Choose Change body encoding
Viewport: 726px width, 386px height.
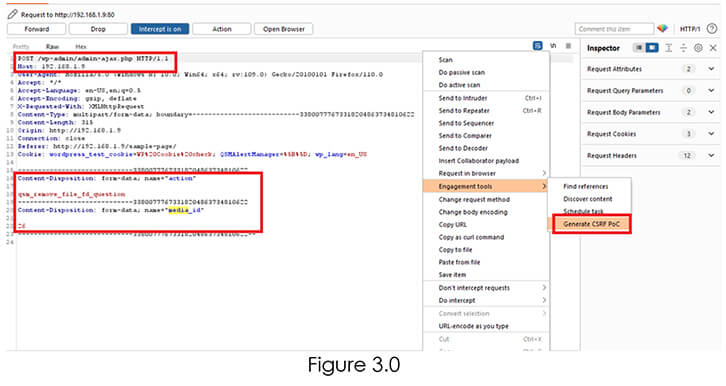click(486, 212)
